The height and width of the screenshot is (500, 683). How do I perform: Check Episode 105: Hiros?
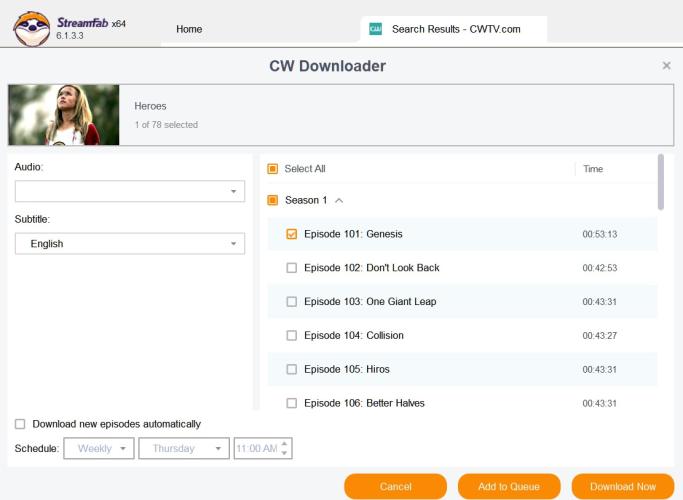point(291,369)
